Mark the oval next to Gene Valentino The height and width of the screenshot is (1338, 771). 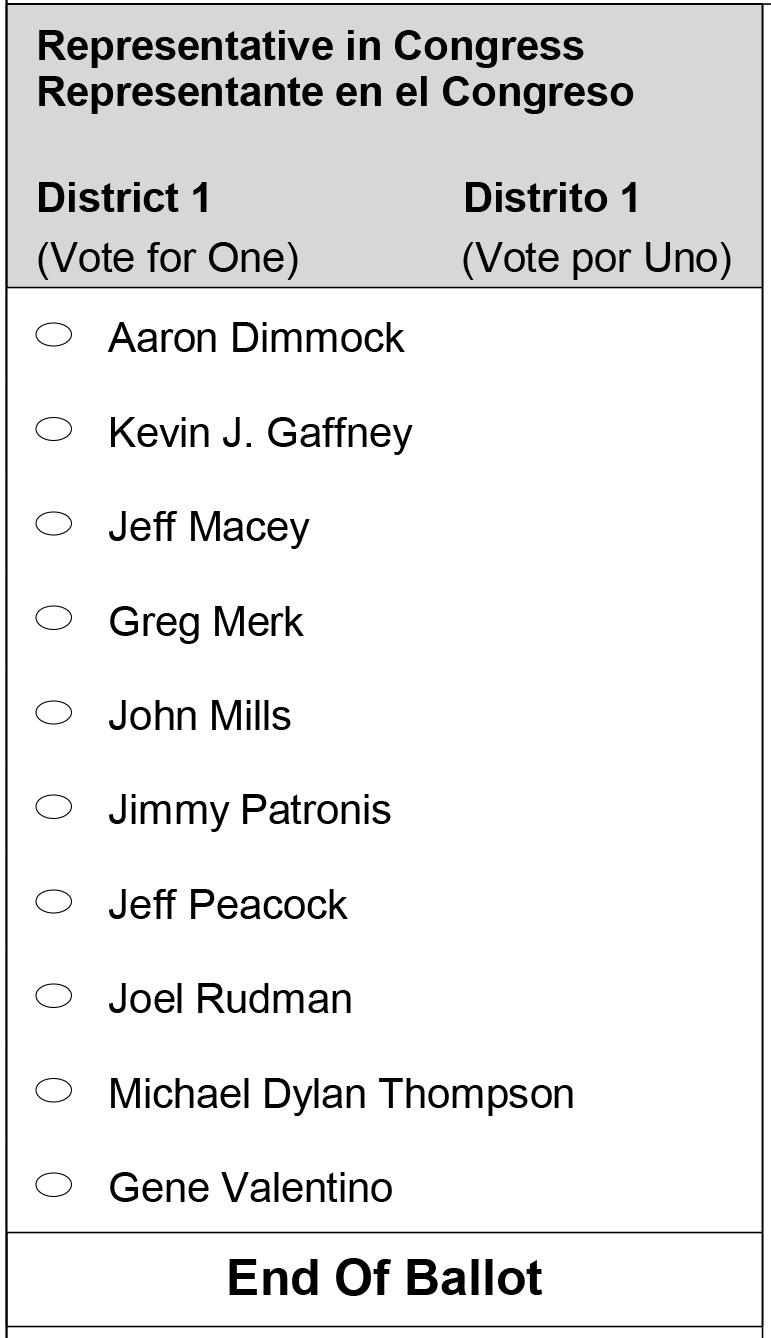54,1185
